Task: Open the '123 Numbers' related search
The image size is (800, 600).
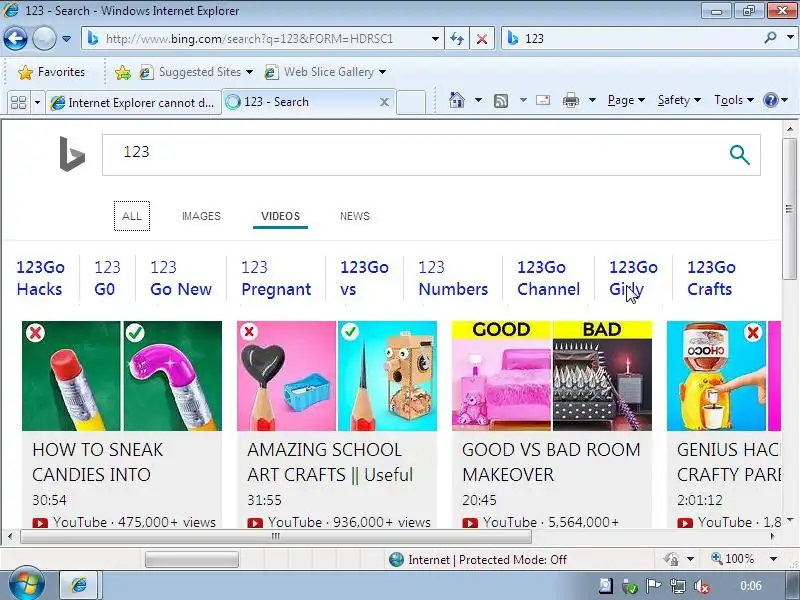Action: (453, 278)
